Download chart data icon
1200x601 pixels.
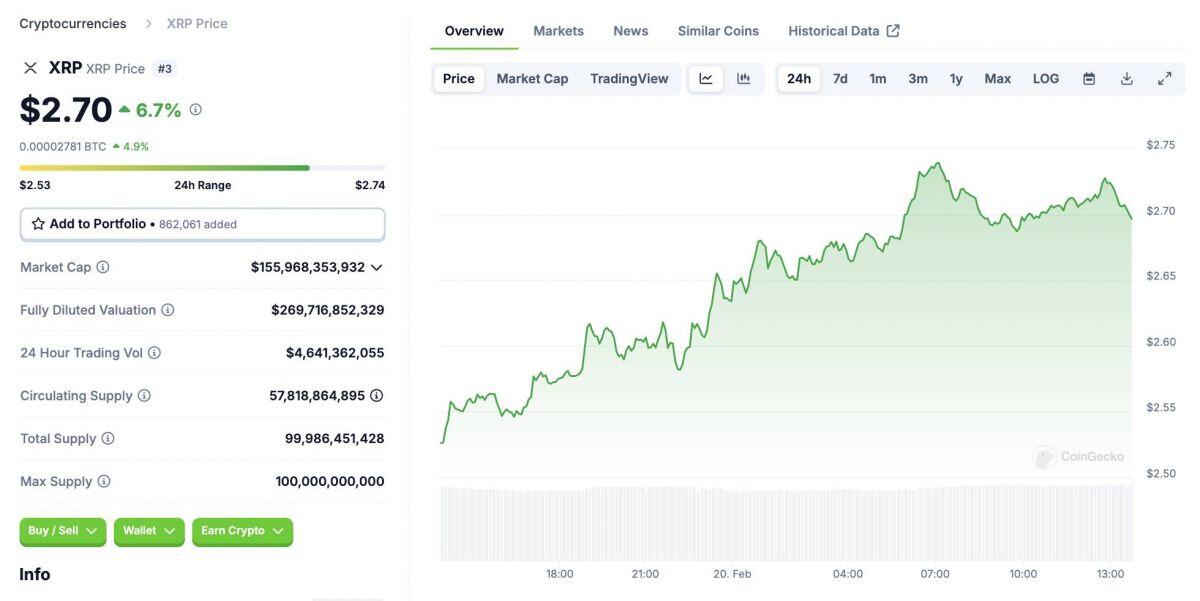pyautogui.click(x=1127, y=79)
